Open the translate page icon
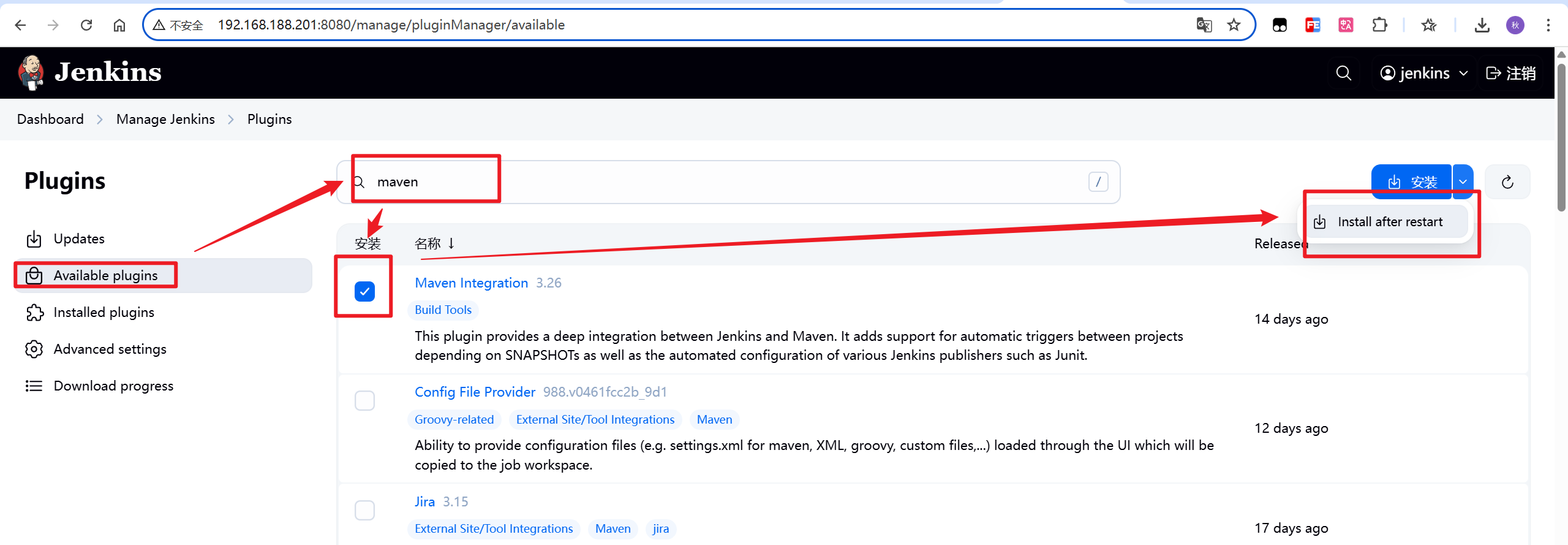Image resolution: width=1568 pixels, height=545 pixels. click(1204, 25)
